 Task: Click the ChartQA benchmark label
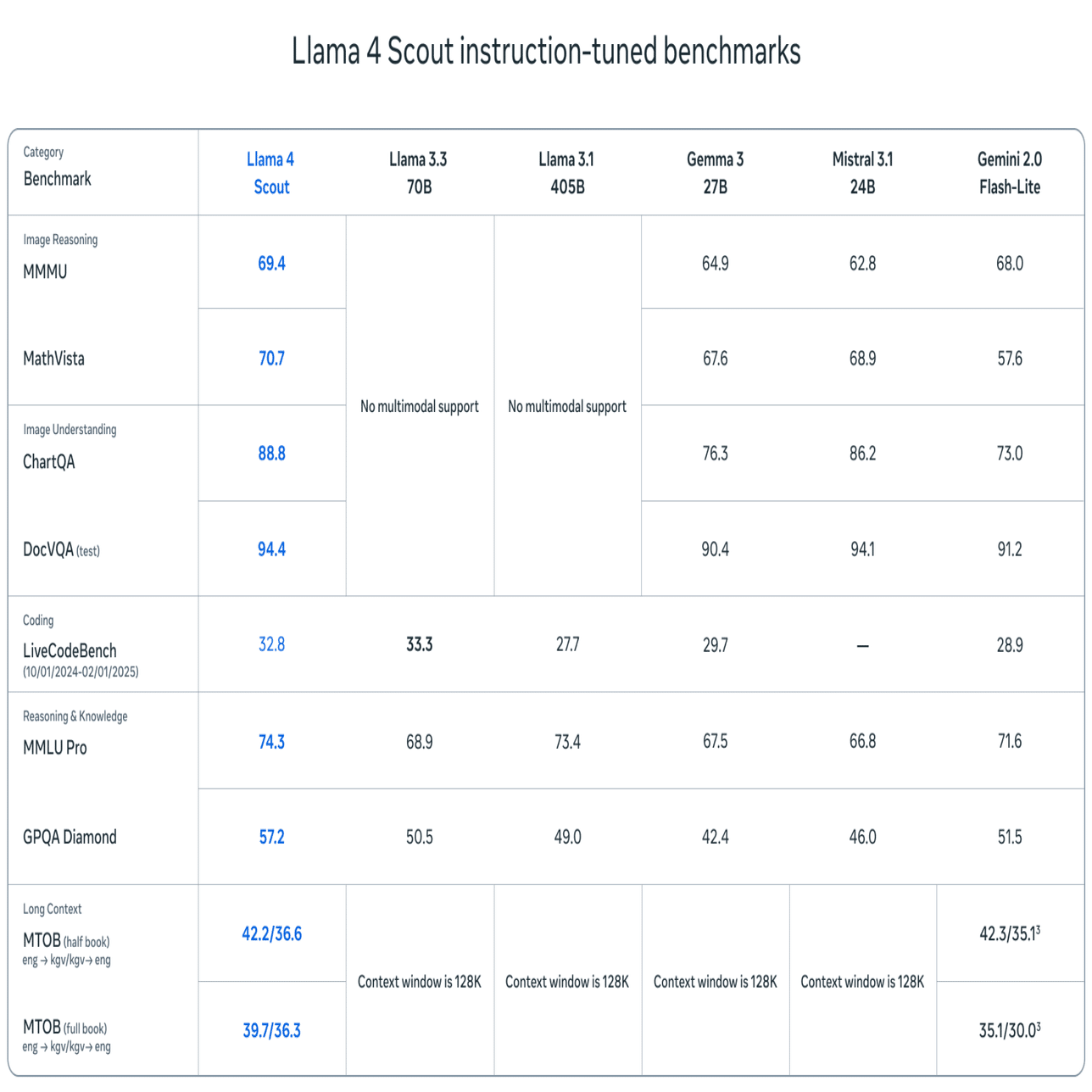pos(49,462)
